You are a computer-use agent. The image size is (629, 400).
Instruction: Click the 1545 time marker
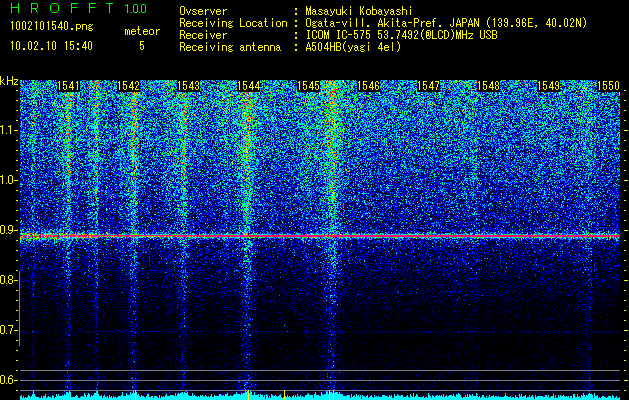click(x=308, y=86)
